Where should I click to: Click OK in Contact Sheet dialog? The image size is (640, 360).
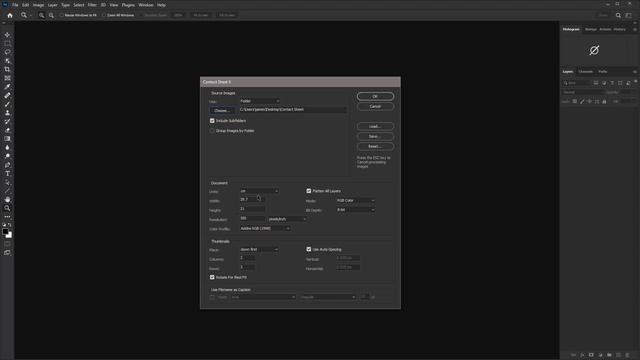click(375, 96)
